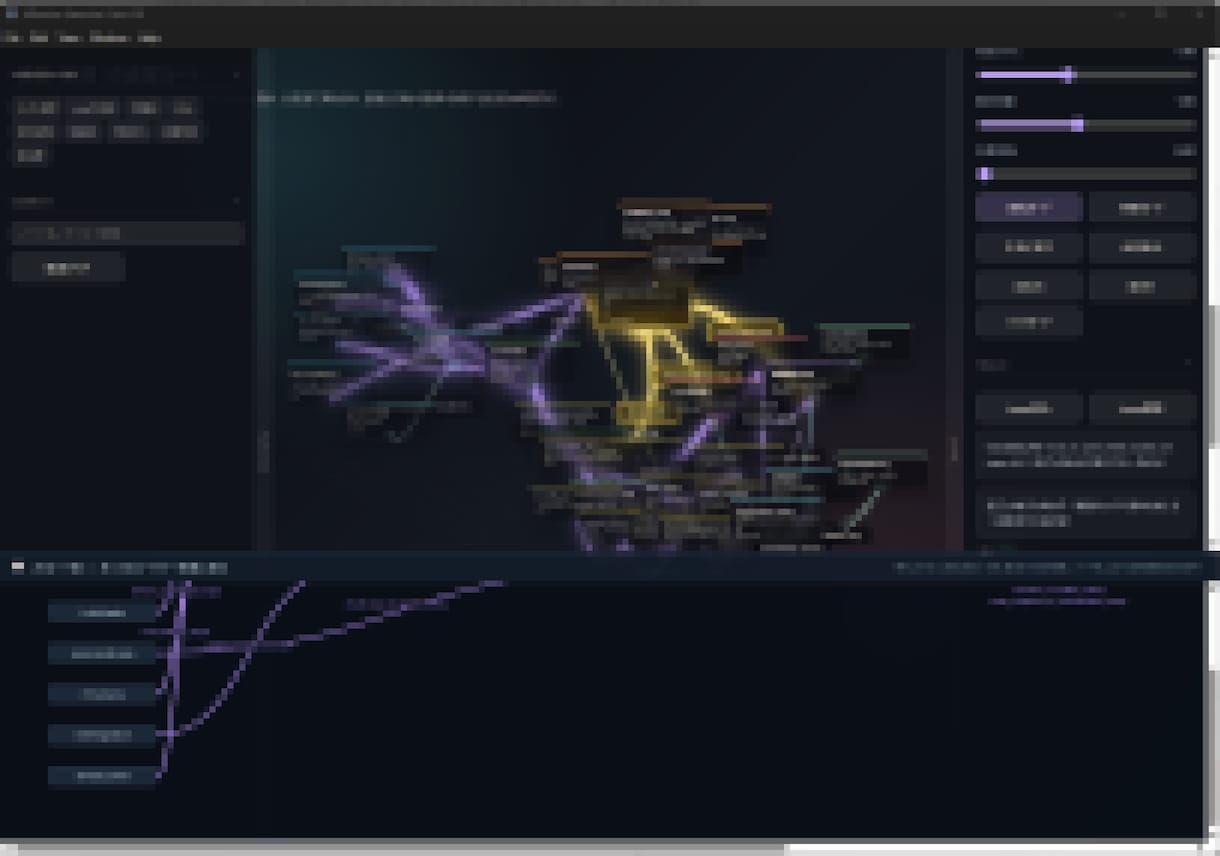Screen dimensions: 1220x856
Task: Click the button beneath the left panel's input field
Action: tap(68, 267)
